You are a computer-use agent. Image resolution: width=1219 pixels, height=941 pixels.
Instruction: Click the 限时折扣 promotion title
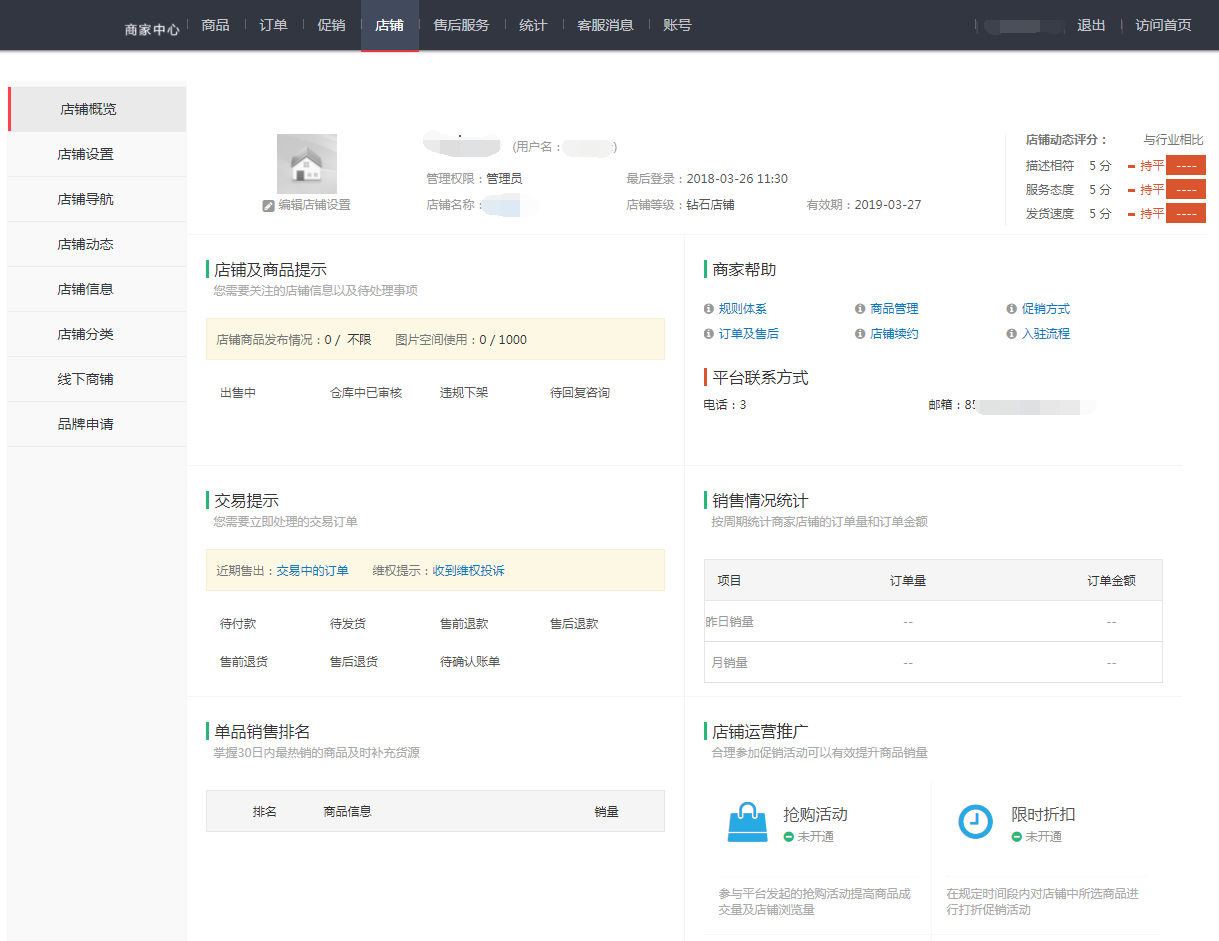tap(1043, 815)
